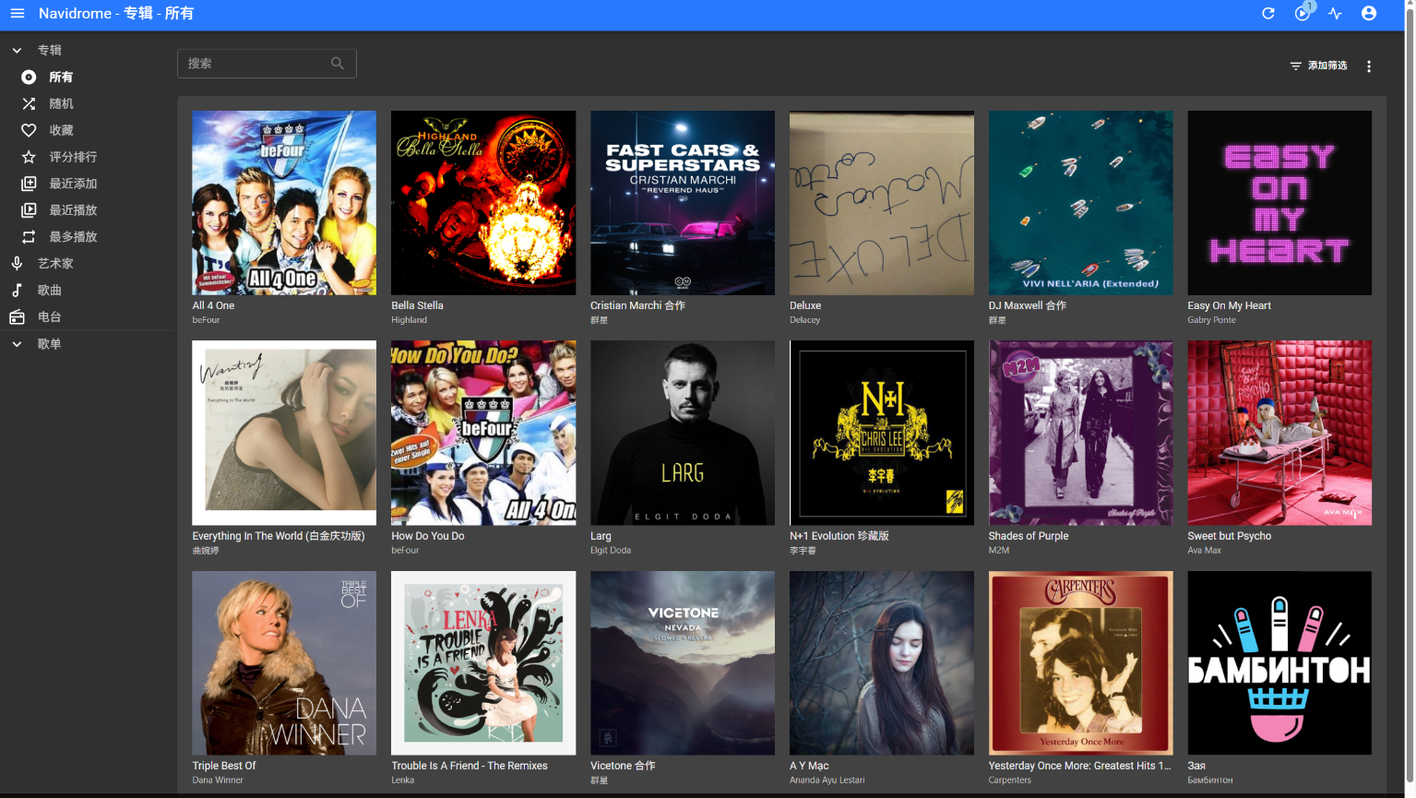Open the Trouble Is A Friend album cover

point(483,663)
